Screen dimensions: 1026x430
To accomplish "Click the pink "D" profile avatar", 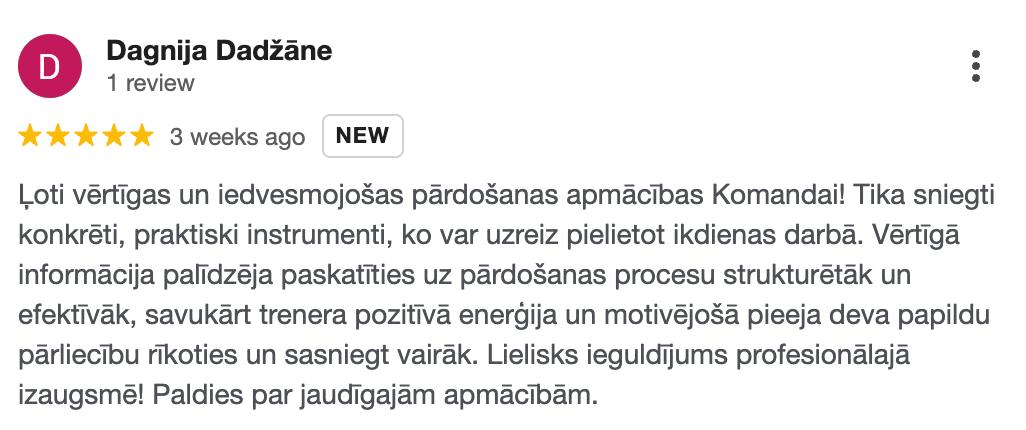I will pyautogui.click(x=49, y=66).
